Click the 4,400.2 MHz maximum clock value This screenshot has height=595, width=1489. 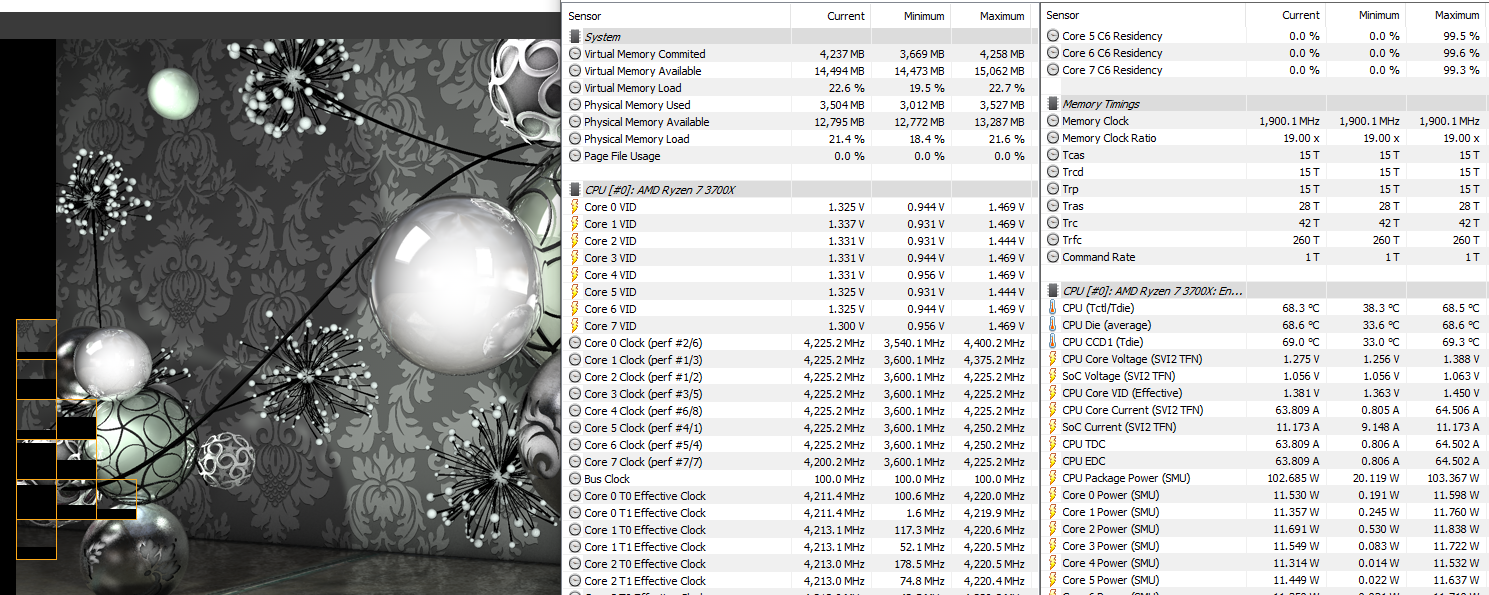pyautogui.click(x=994, y=343)
